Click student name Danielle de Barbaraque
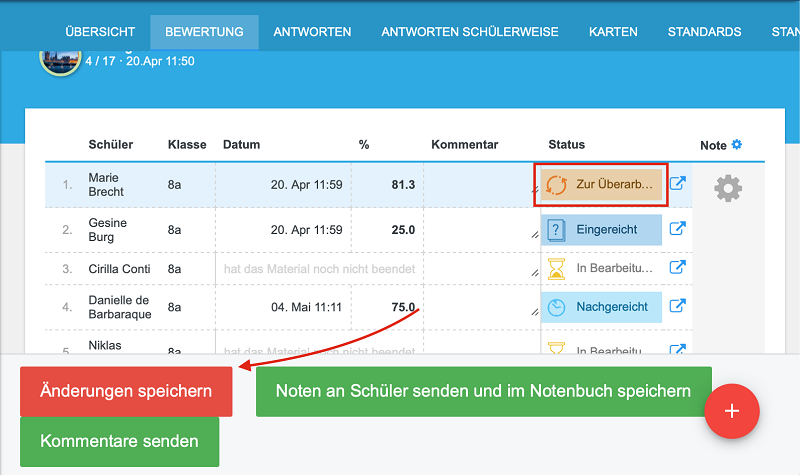Viewport: 800px width, 475px height. (119, 307)
